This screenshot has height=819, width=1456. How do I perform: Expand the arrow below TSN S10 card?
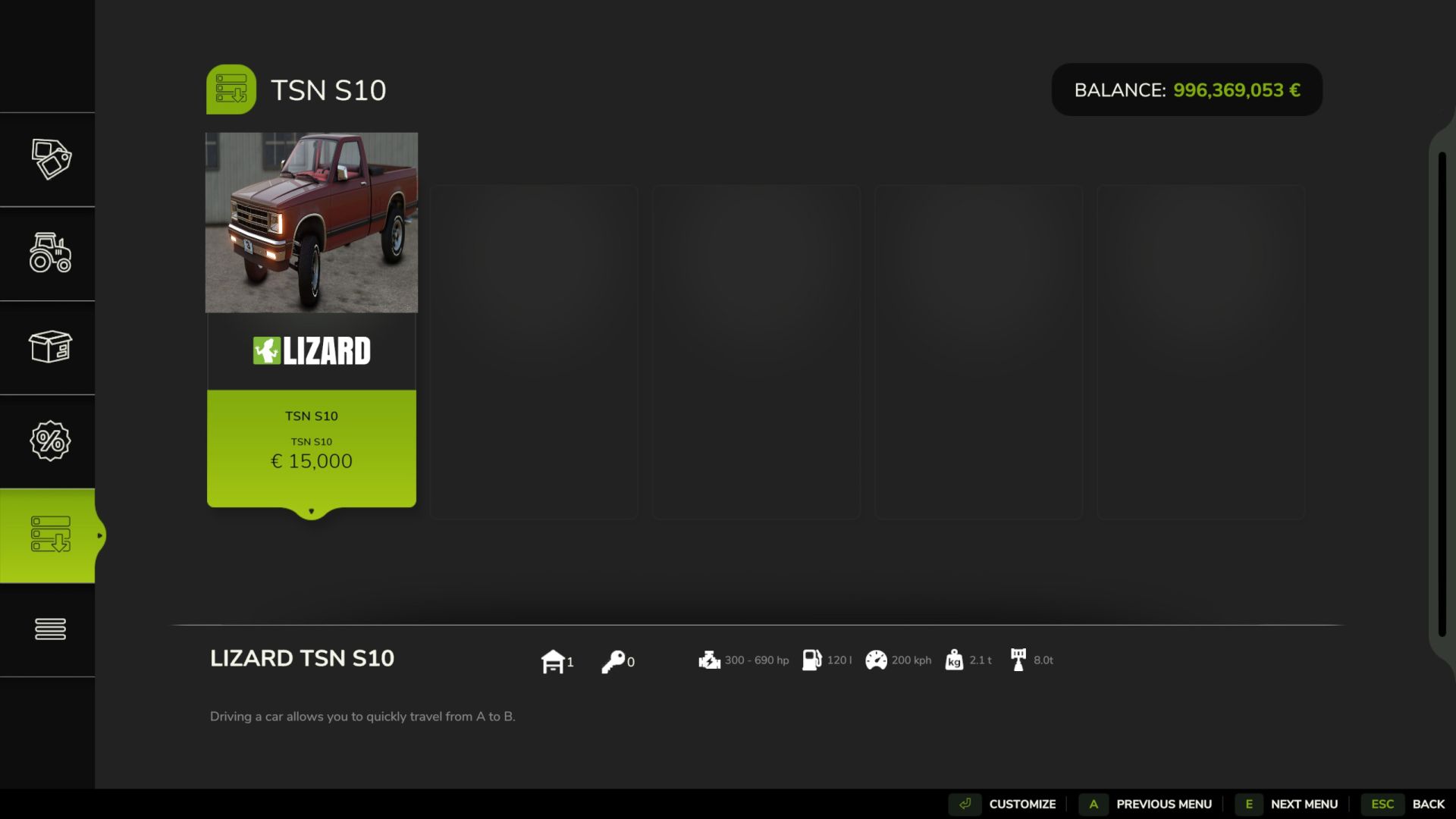tap(311, 512)
